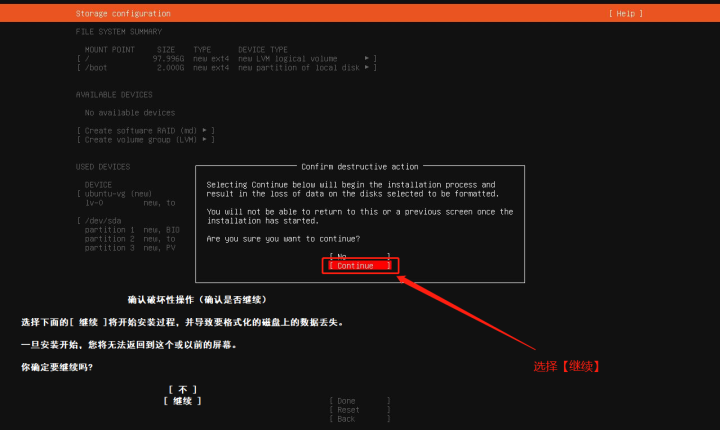
Task: Open the Help menu
Action: click(625, 14)
